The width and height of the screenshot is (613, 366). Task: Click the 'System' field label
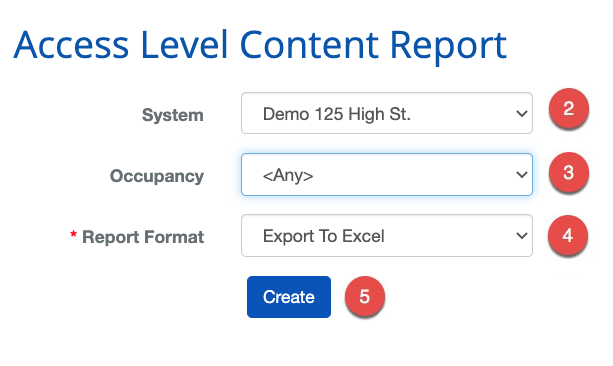pyautogui.click(x=172, y=115)
